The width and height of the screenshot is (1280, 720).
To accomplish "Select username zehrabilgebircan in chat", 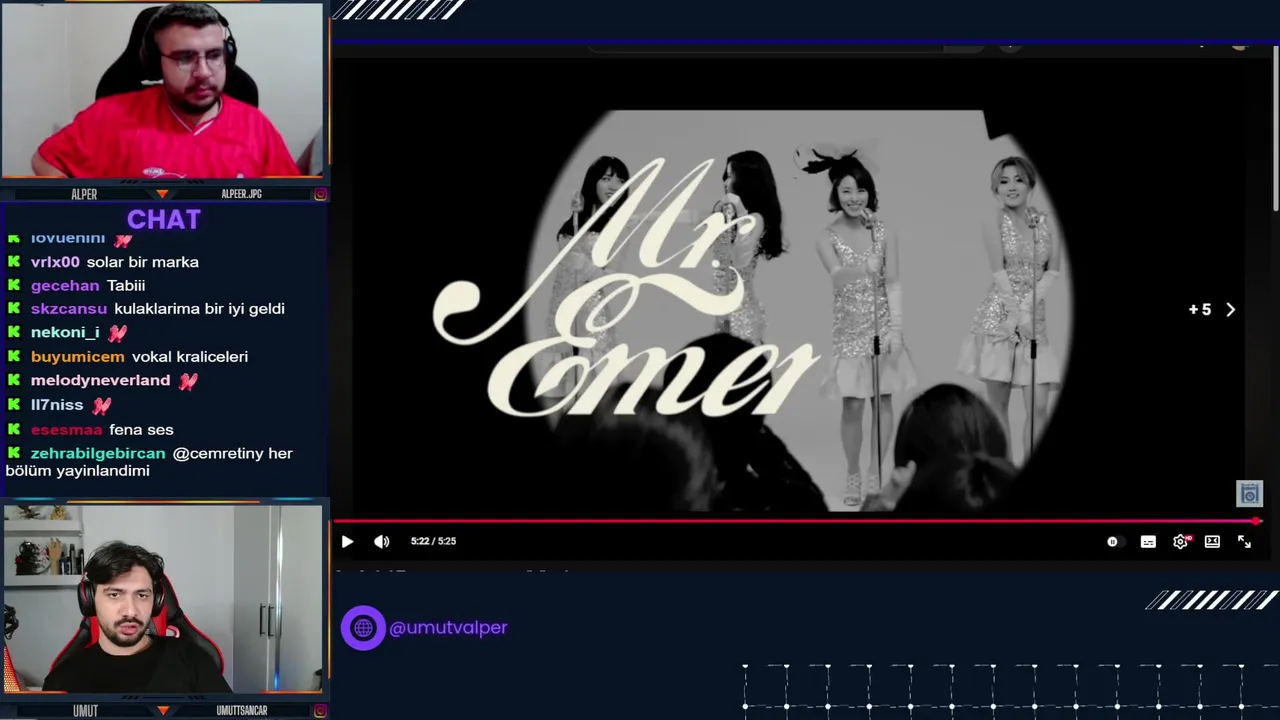I will coord(98,454).
